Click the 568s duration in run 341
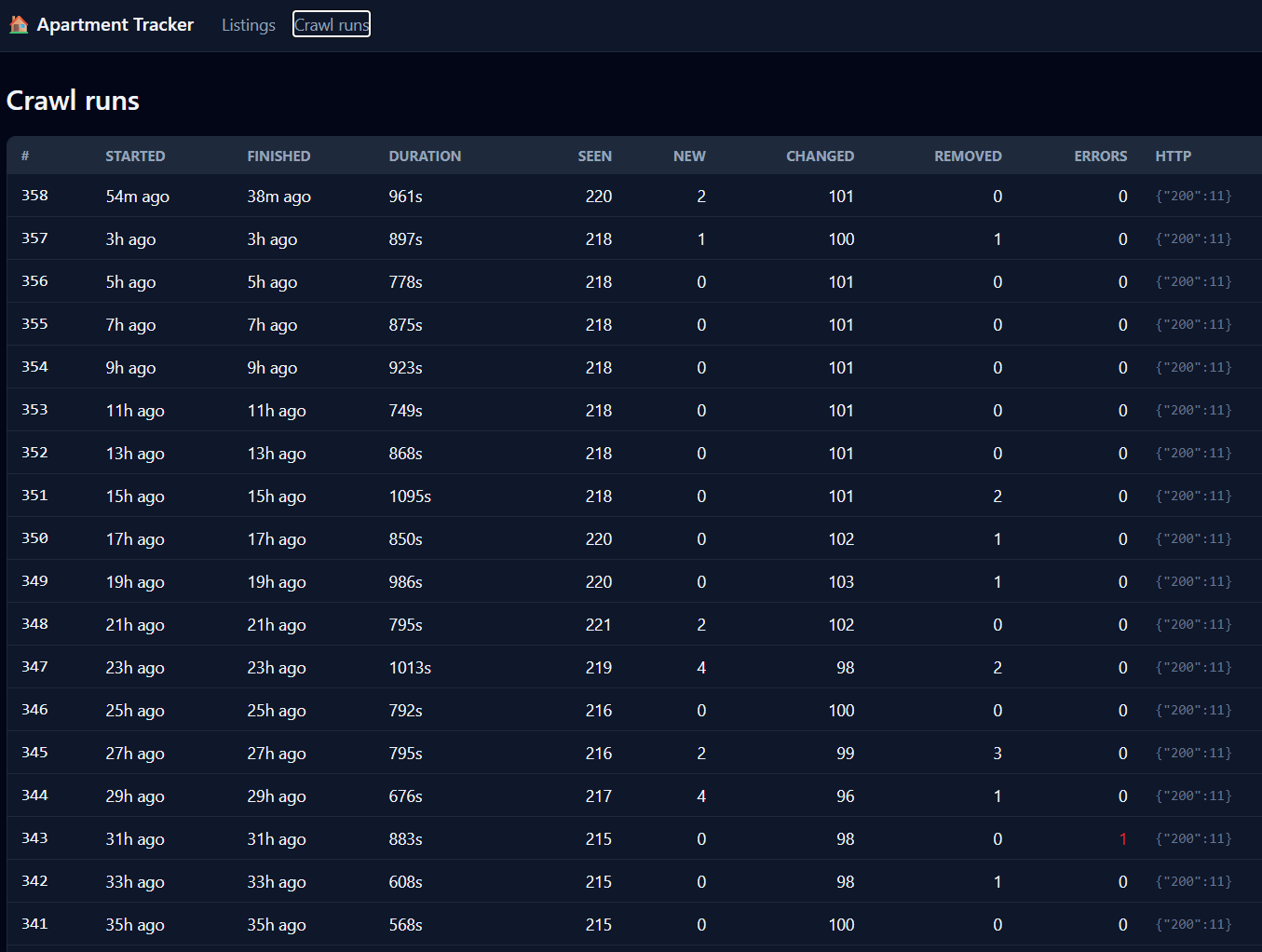Viewport: 1262px width, 952px height. coord(405,925)
